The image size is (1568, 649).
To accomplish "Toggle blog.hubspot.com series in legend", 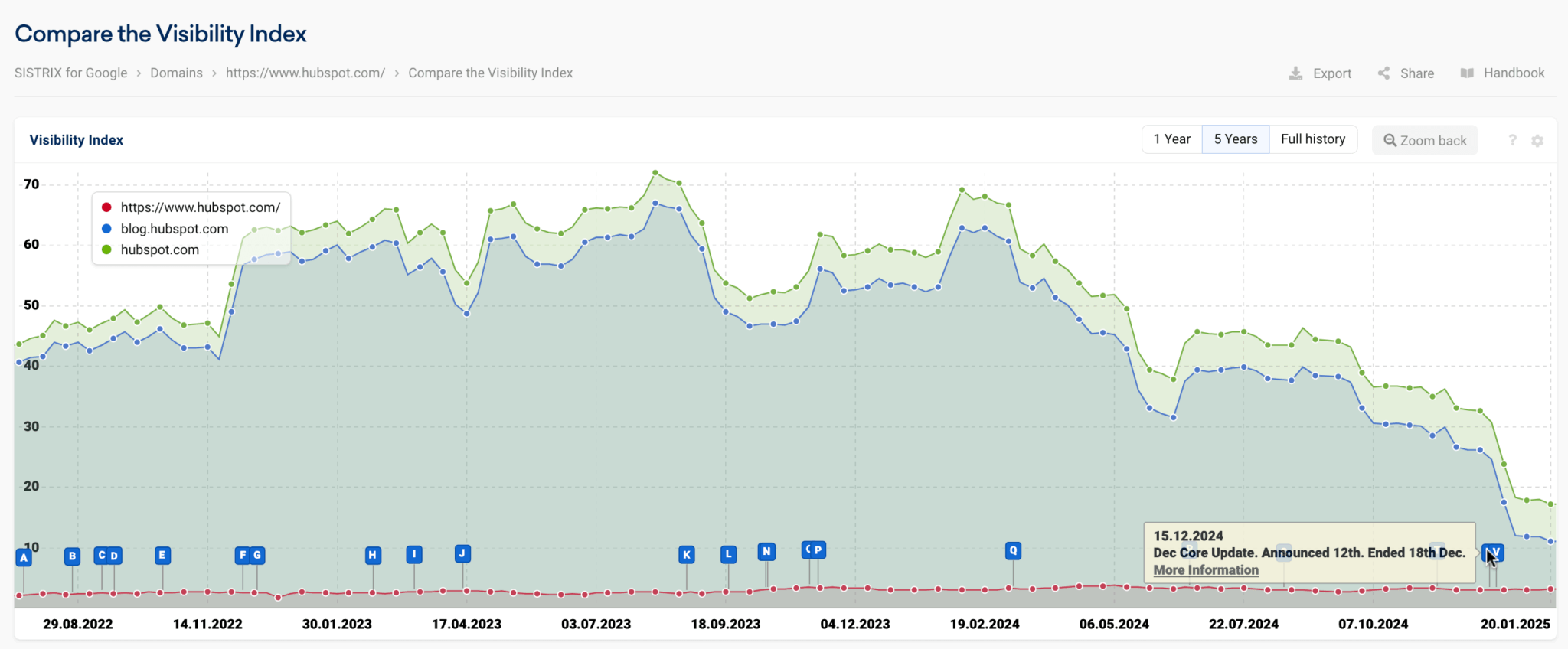I will click(x=174, y=229).
